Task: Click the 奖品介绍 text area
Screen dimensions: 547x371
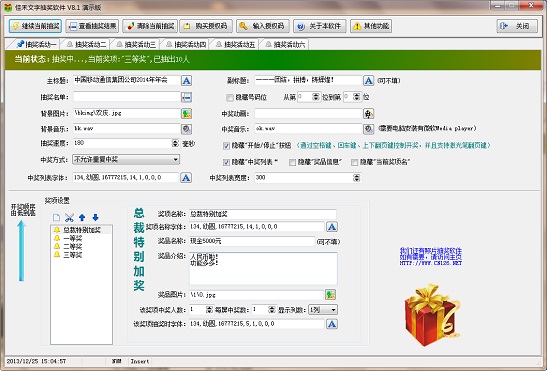Action: (x=263, y=268)
